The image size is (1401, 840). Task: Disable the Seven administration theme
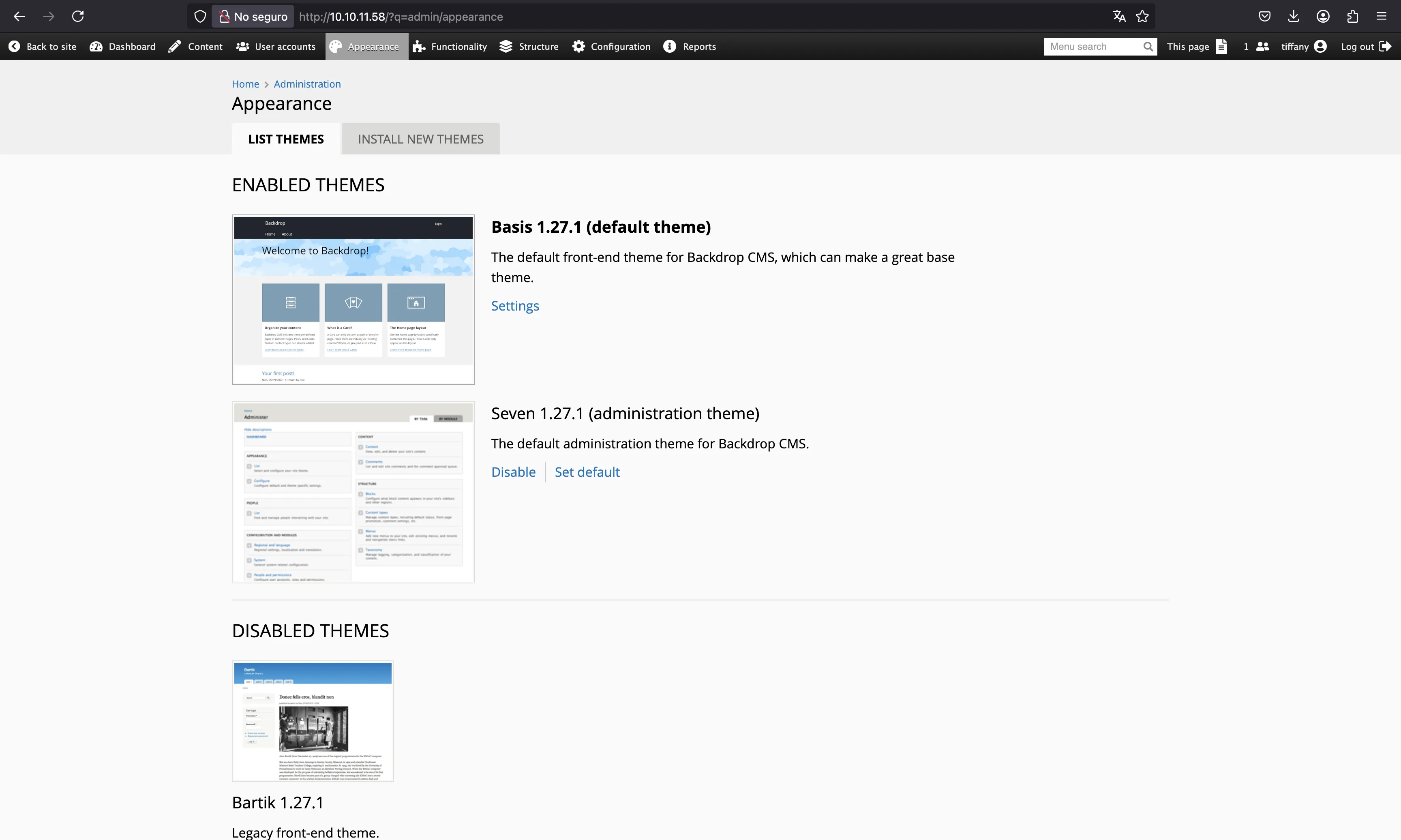[513, 472]
